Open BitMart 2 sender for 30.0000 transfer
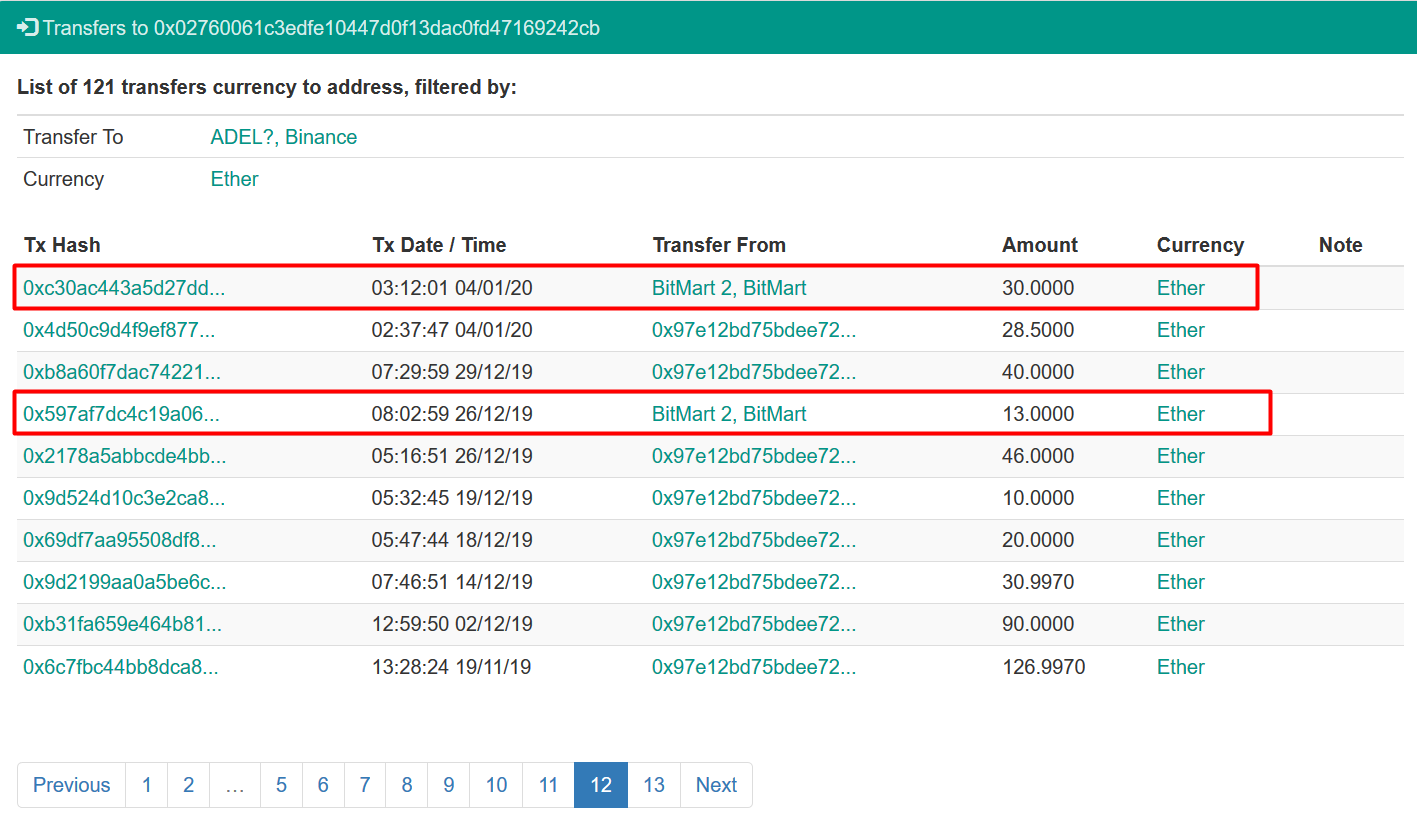Image resolution: width=1417 pixels, height=837 pixels. [x=729, y=288]
